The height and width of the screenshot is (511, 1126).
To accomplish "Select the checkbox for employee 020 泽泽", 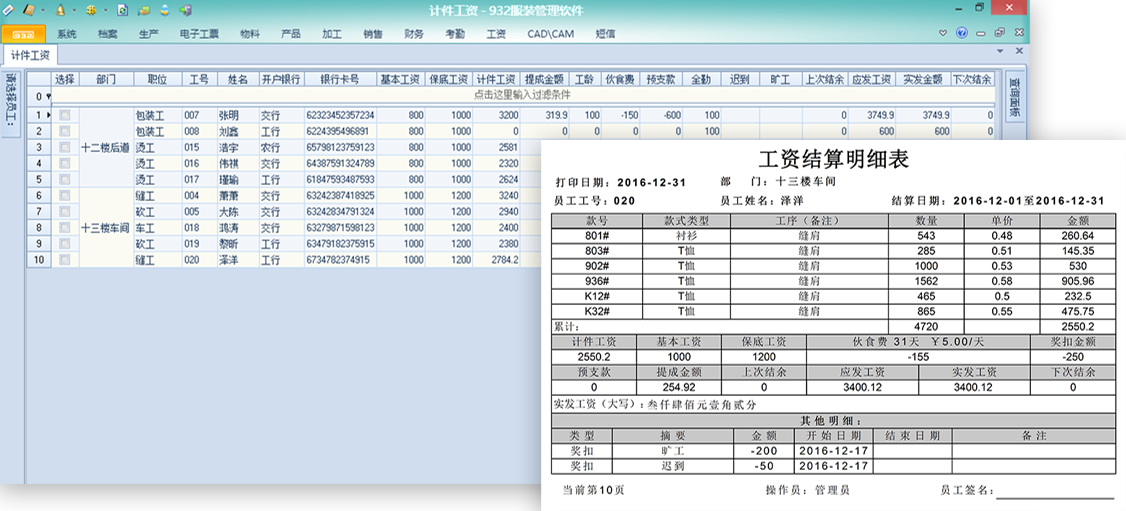I will coord(65,260).
